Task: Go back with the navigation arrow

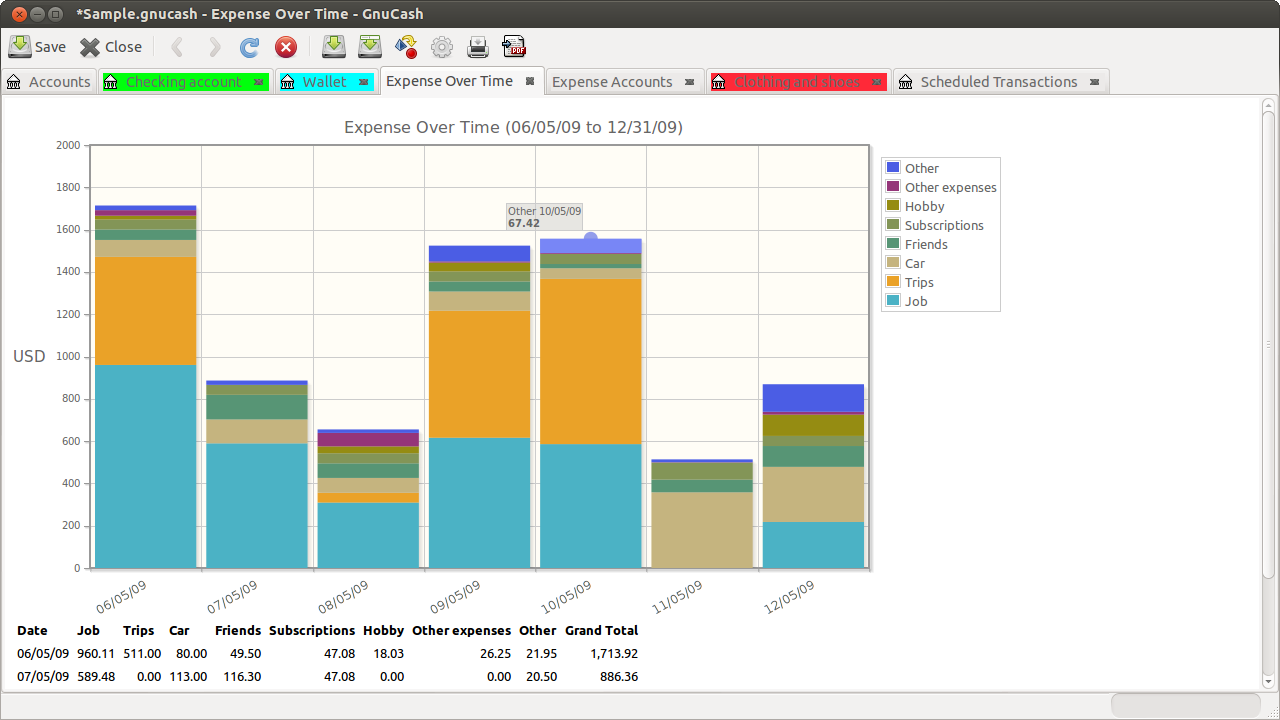Action: 175,47
